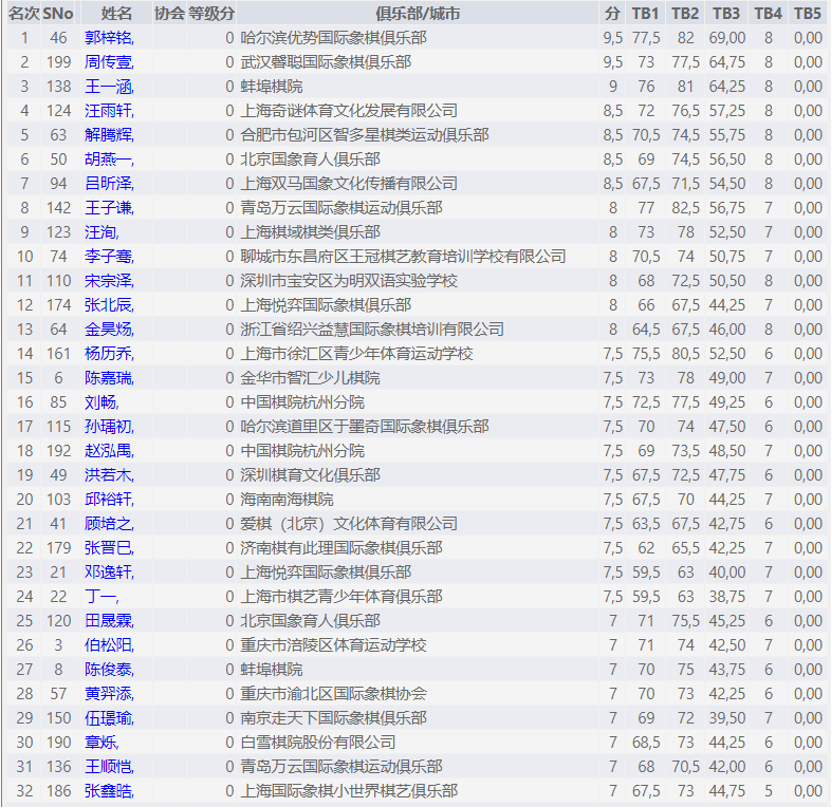The height and width of the screenshot is (808, 832).
Task: Click the 等级分 column header
Action: point(212,13)
